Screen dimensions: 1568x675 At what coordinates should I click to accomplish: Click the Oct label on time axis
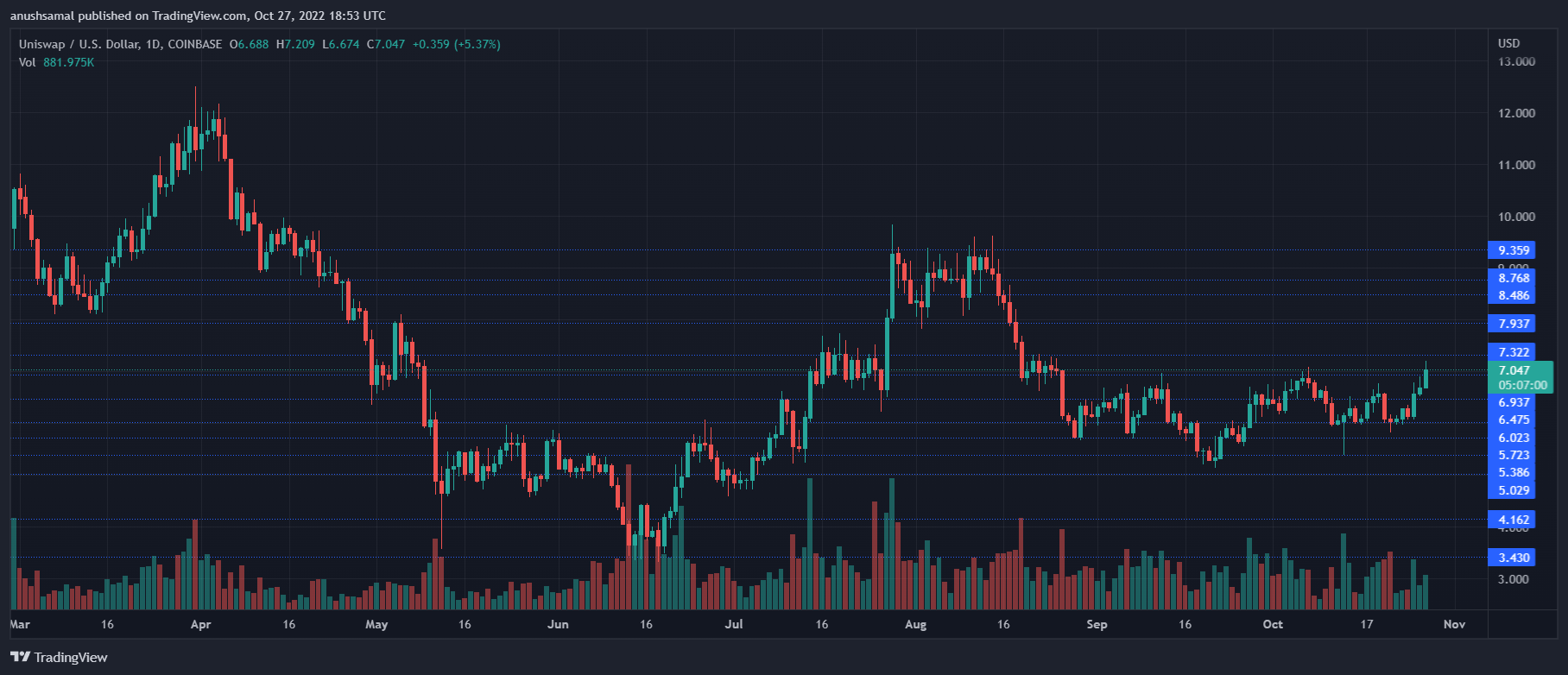pyautogui.click(x=1273, y=624)
